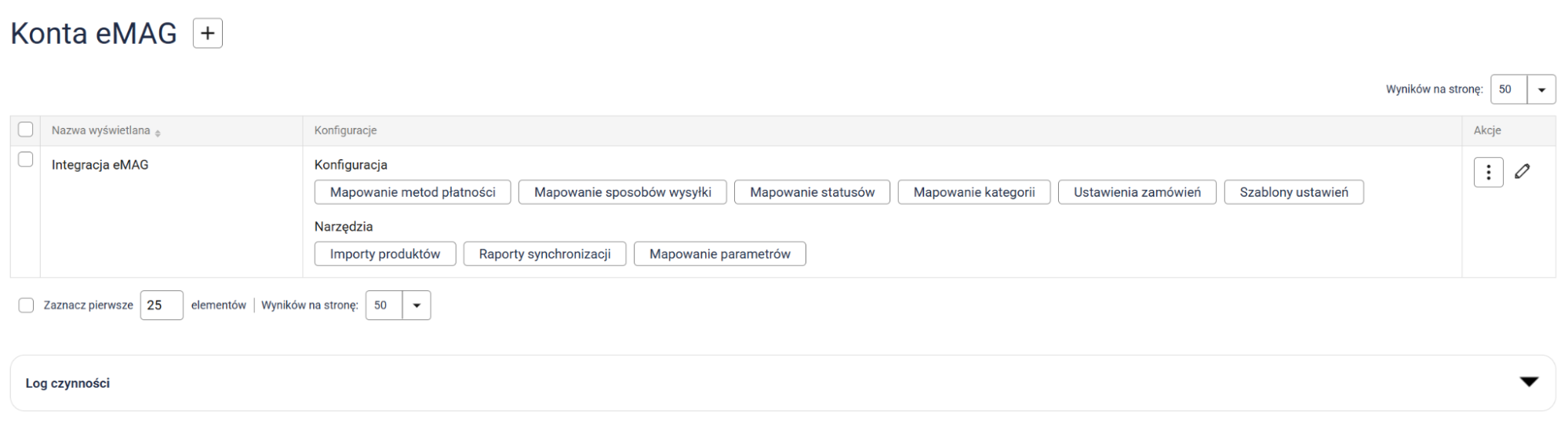Click the pencil edit icon for Integracja eMAG

1523,172
